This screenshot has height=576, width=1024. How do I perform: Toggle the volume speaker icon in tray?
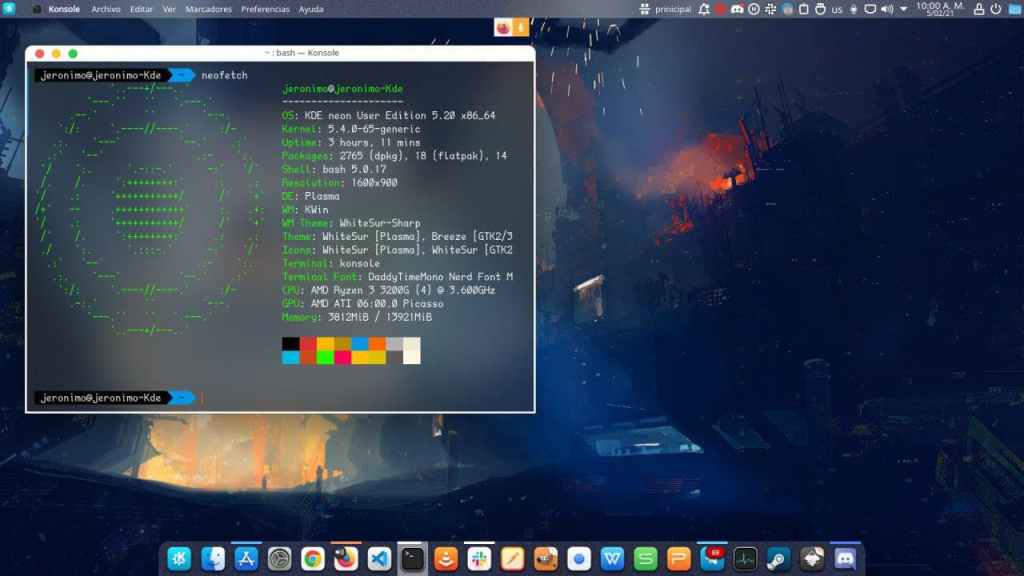tap(887, 9)
